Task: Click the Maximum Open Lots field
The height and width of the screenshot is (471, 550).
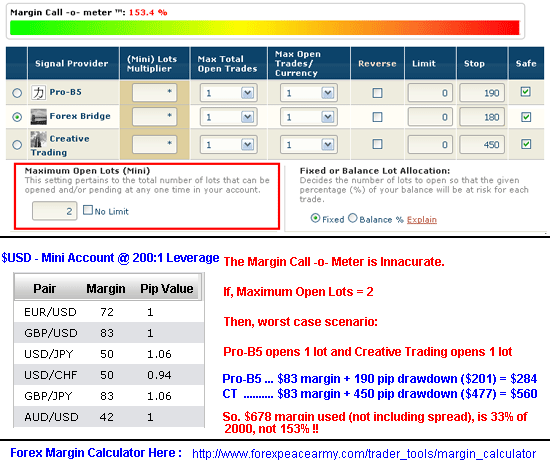Action: click(54, 211)
